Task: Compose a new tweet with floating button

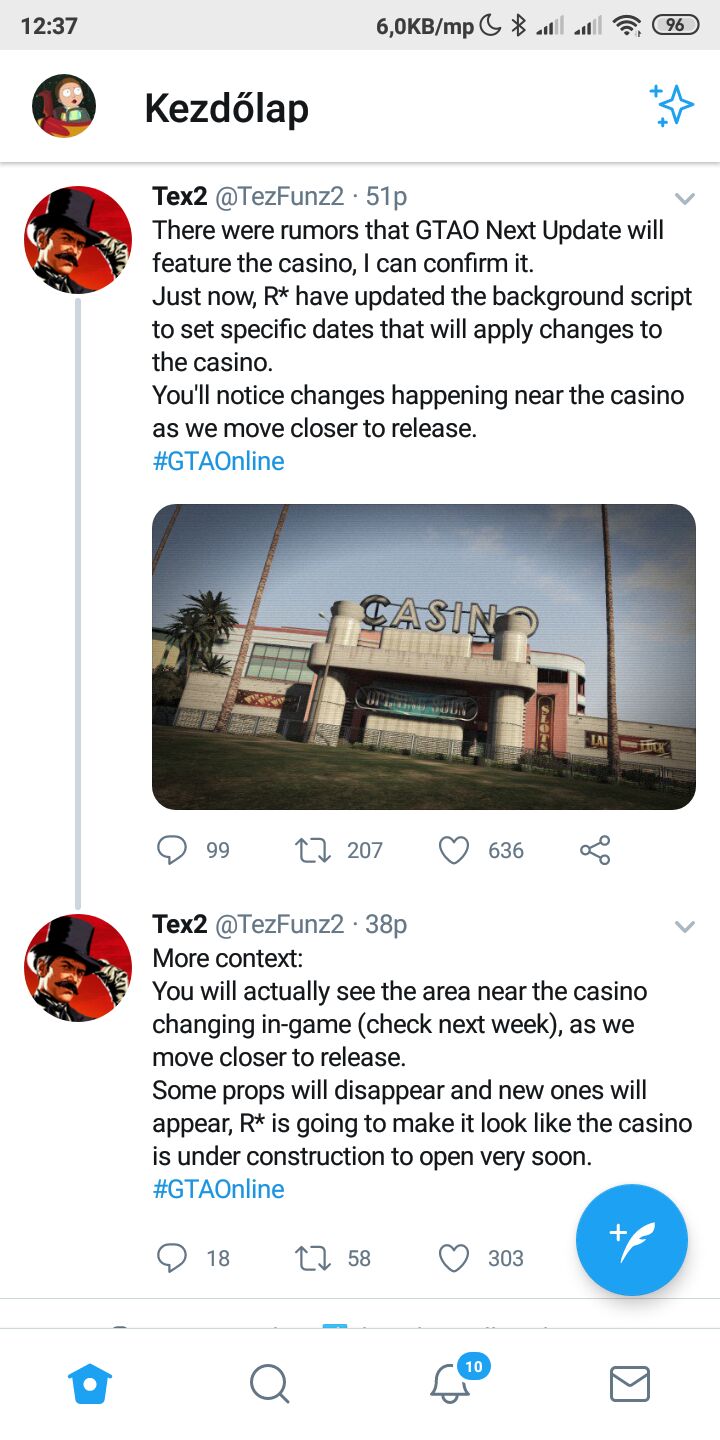Action: click(x=631, y=1240)
